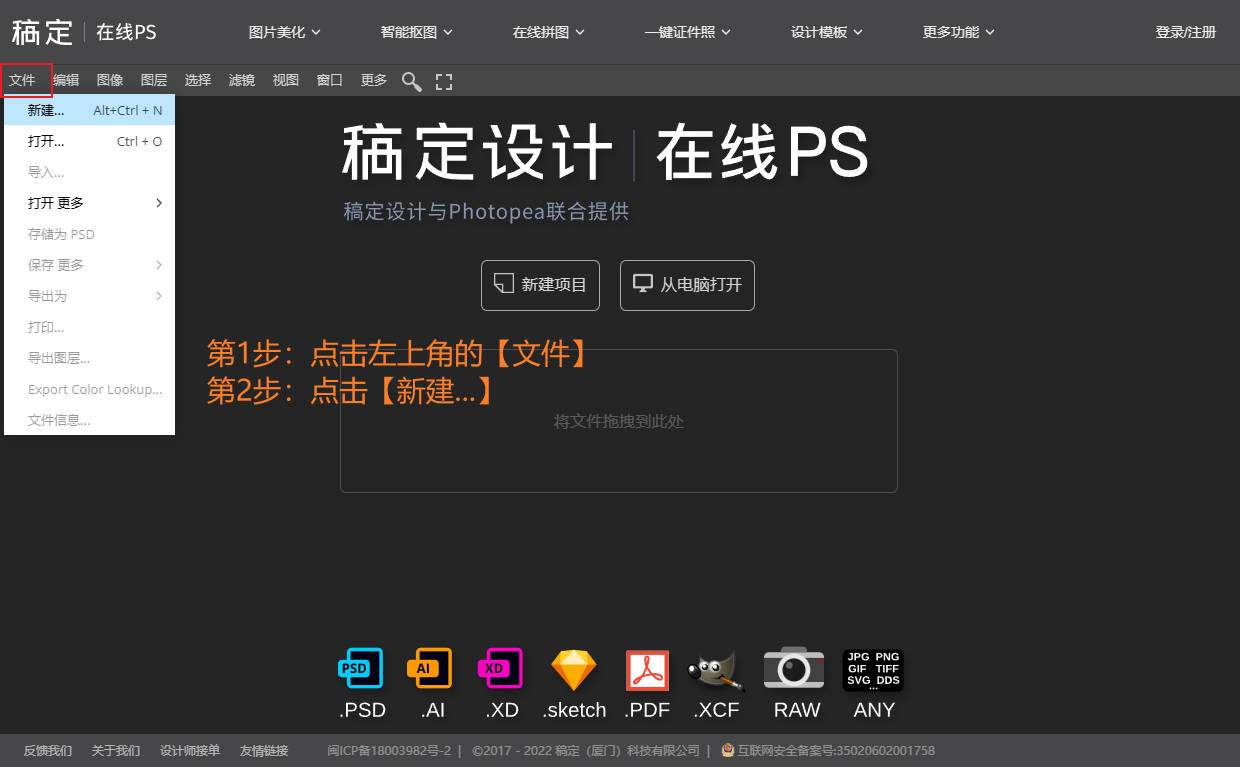Toggle fullscreen mode icon
The height and width of the screenshot is (767, 1240).
click(x=445, y=81)
